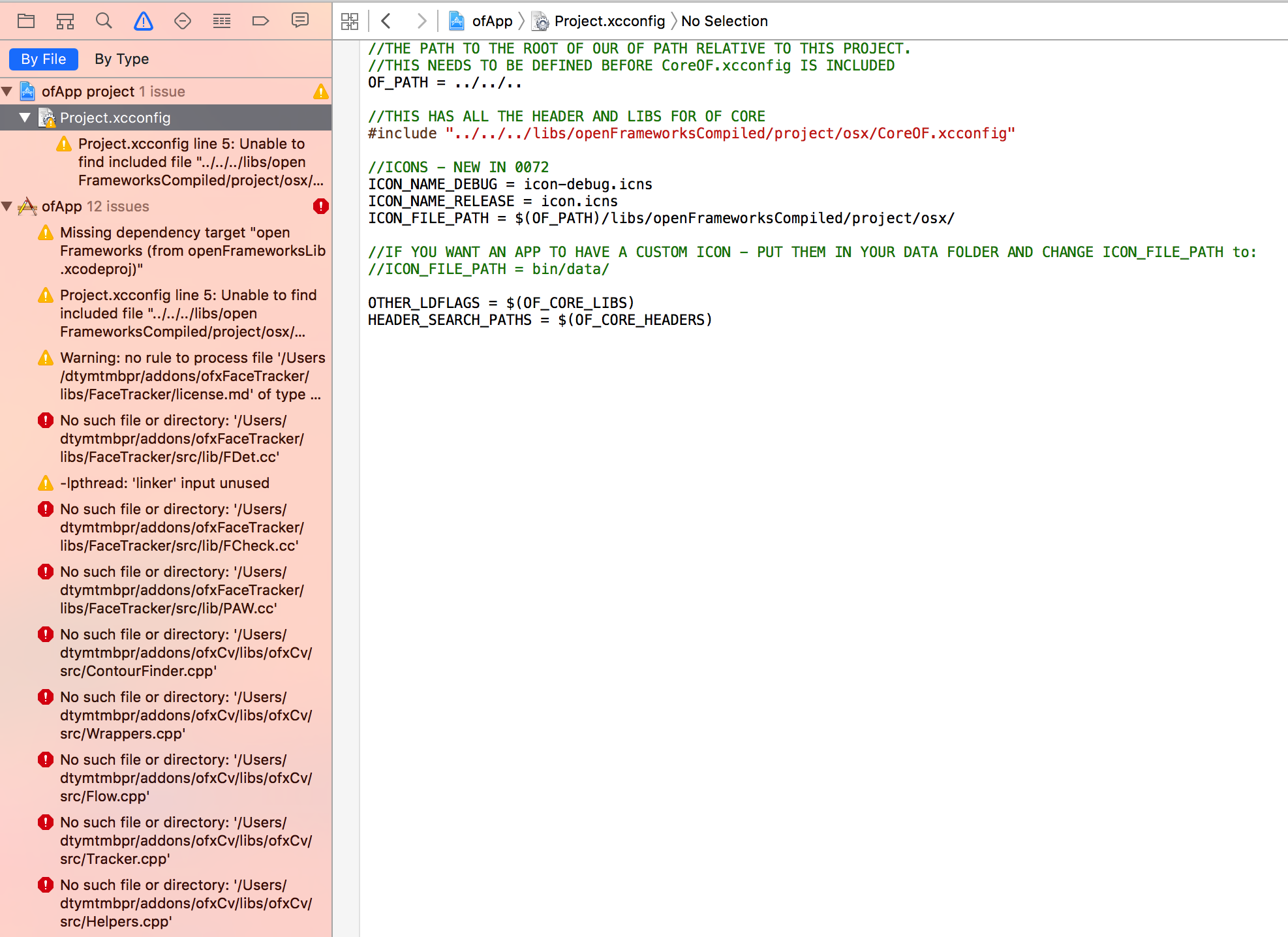Select the ofApp 12 issues row
Image resolution: width=1288 pixels, height=937 pixels.
[166, 206]
